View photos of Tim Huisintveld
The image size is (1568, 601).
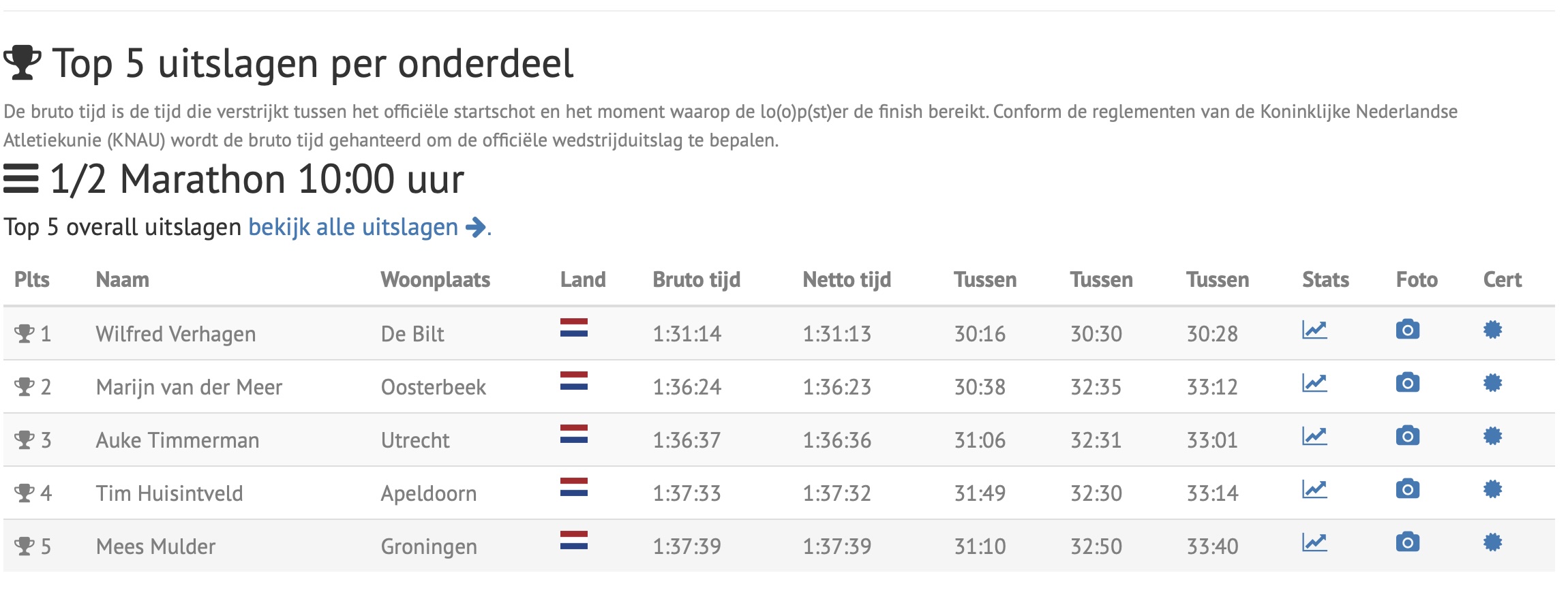[1408, 489]
